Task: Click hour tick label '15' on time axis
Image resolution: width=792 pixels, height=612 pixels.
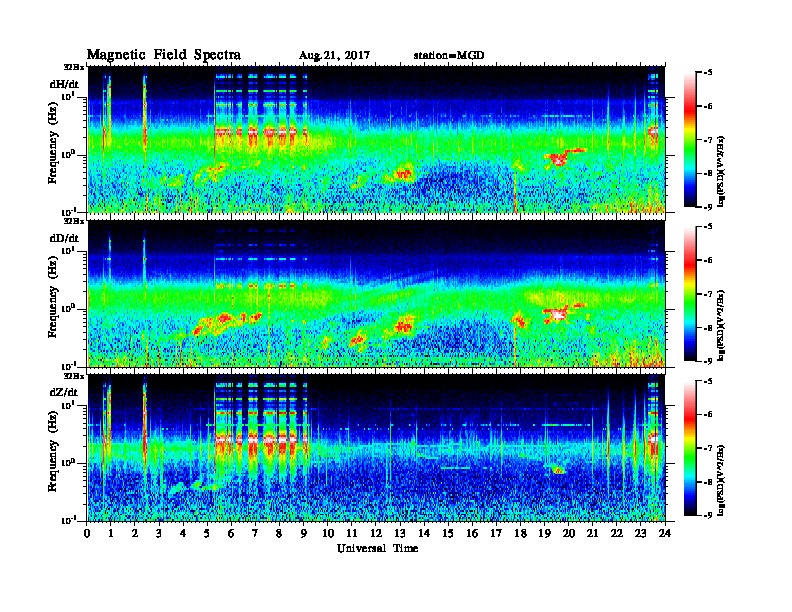Action: [448, 533]
